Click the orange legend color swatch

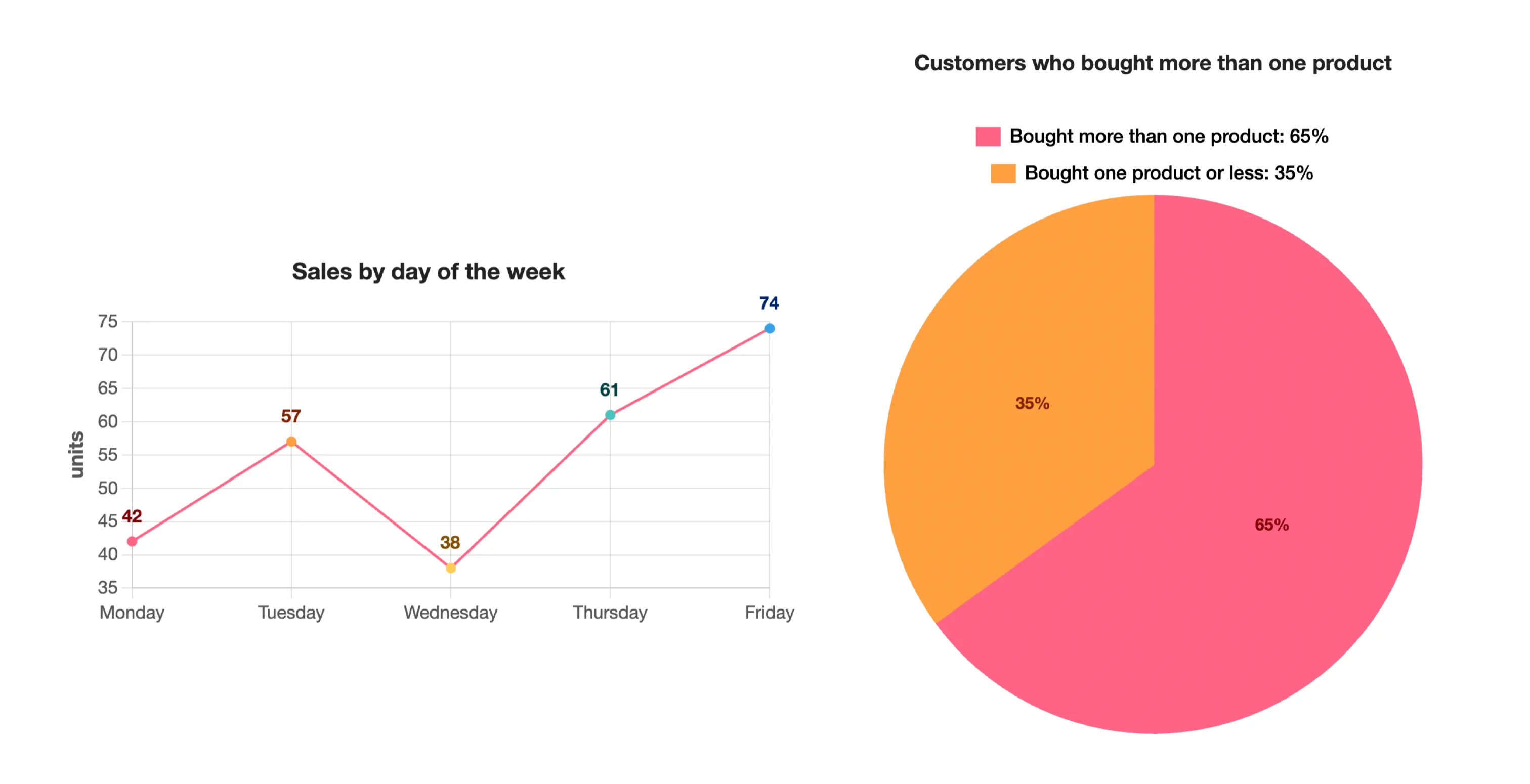pos(1003,173)
